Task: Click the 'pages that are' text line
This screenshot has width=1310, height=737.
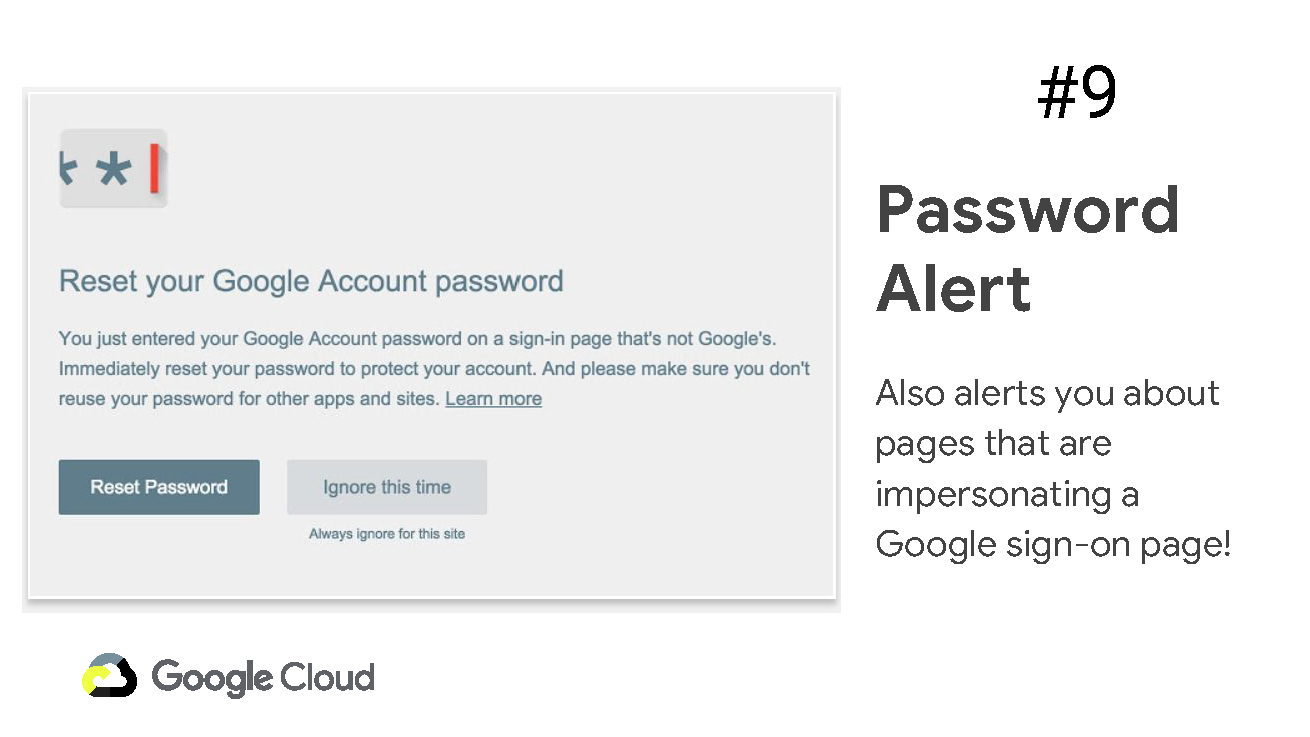Action: [993, 444]
